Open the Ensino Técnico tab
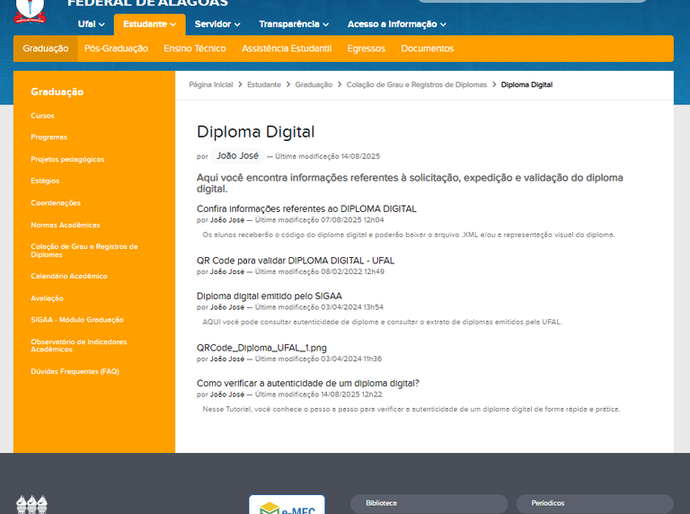690x514 pixels. point(195,48)
